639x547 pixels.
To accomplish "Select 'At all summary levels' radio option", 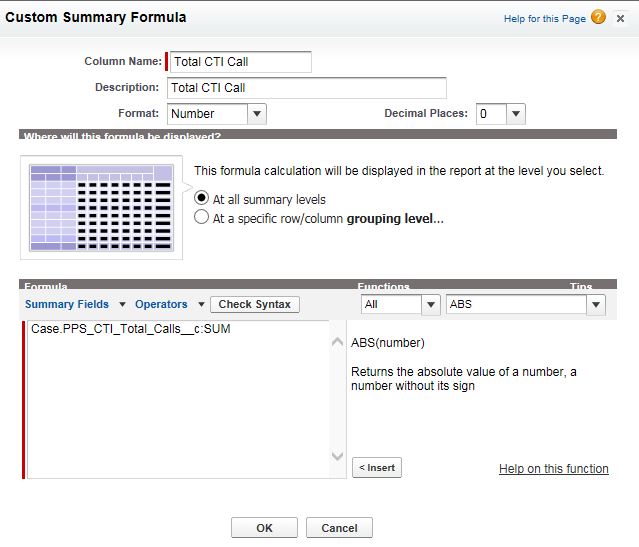I will point(202,199).
